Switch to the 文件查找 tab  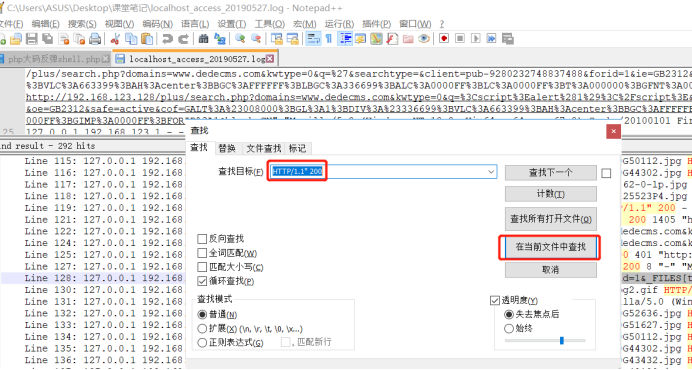[x=263, y=148]
